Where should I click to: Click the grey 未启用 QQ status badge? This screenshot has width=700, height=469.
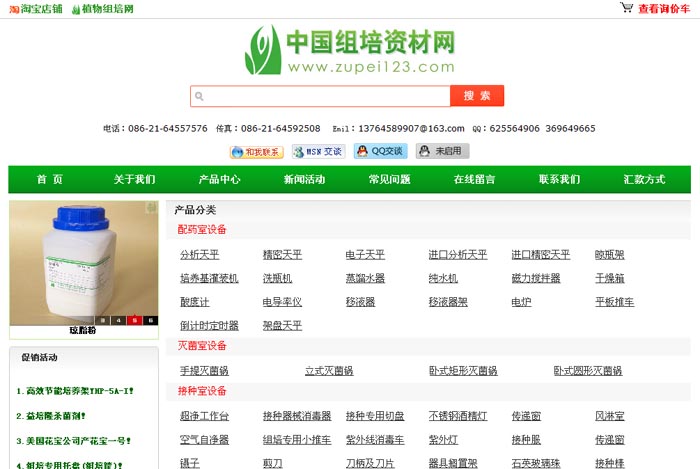[x=442, y=152]
